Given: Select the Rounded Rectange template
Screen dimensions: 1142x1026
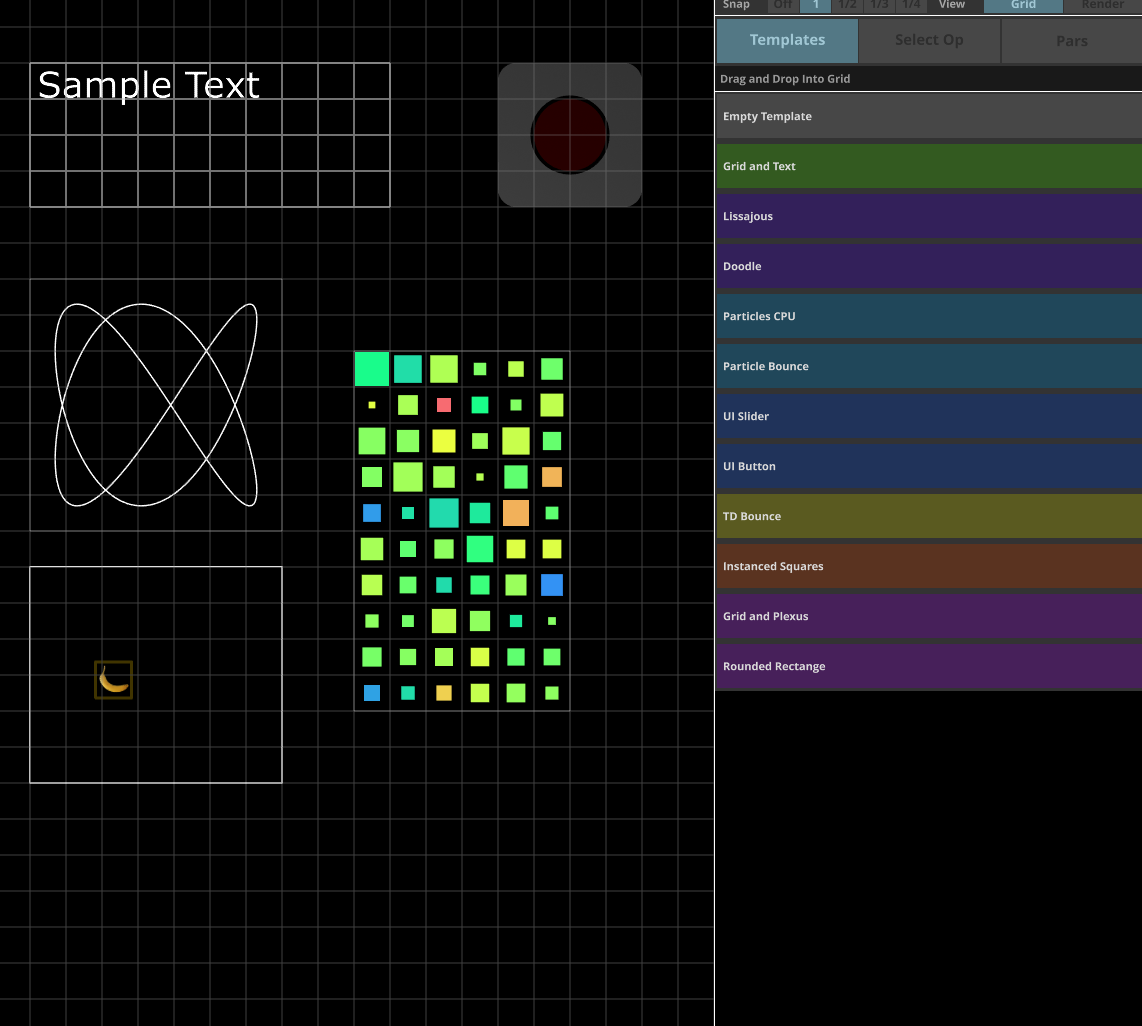Looking at the screenshot, I should (x=928, y=666).
